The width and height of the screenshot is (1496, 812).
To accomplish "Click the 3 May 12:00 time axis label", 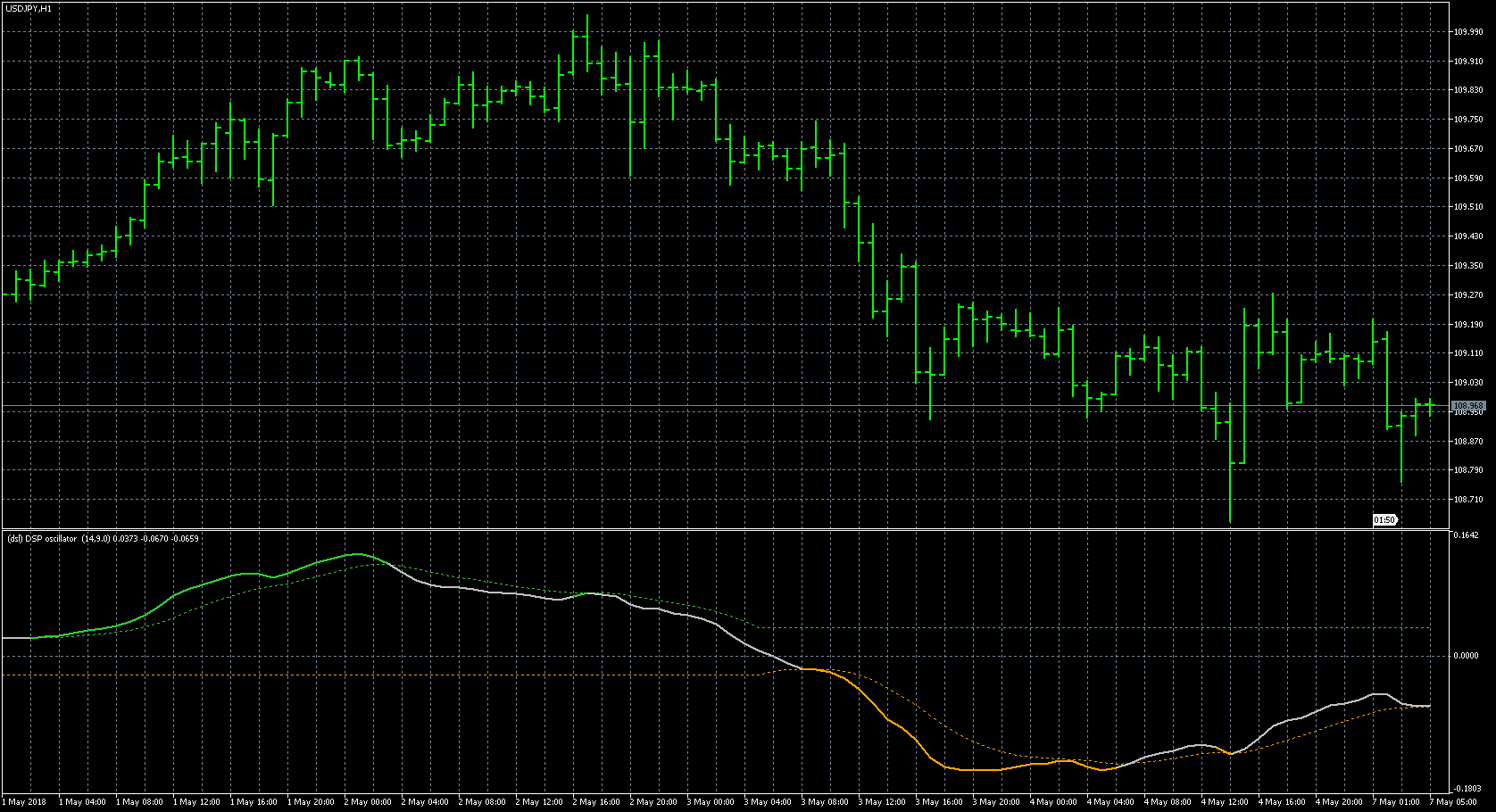I will click(882, 802).
